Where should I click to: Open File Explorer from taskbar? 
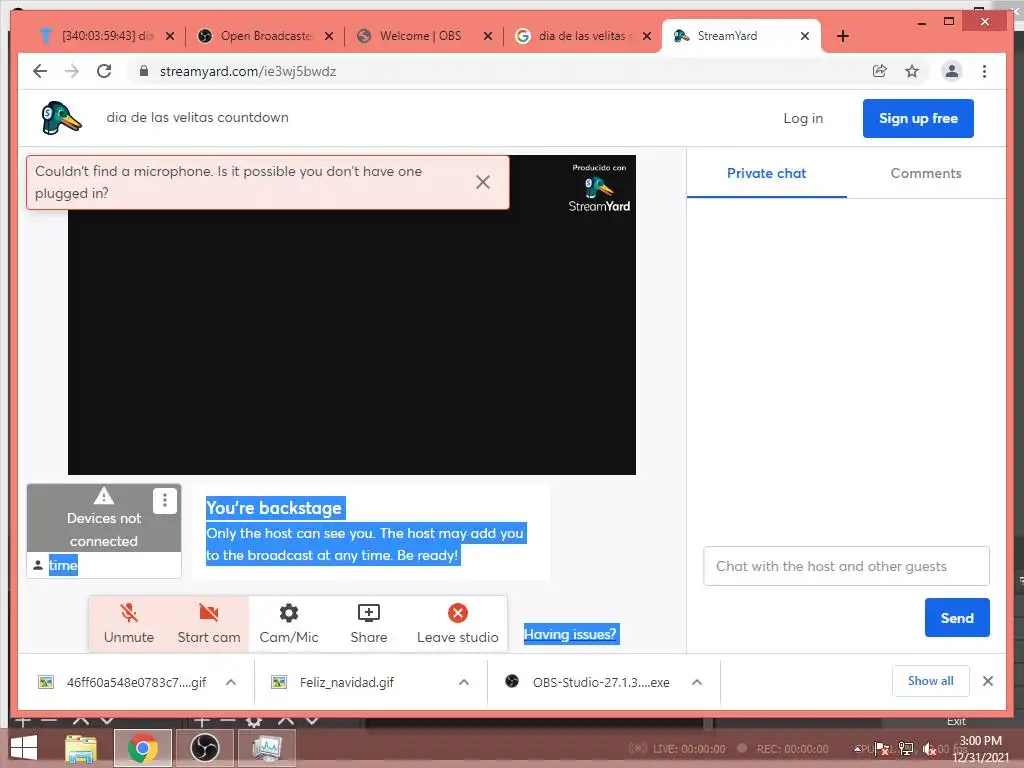[x=81, y=748]
